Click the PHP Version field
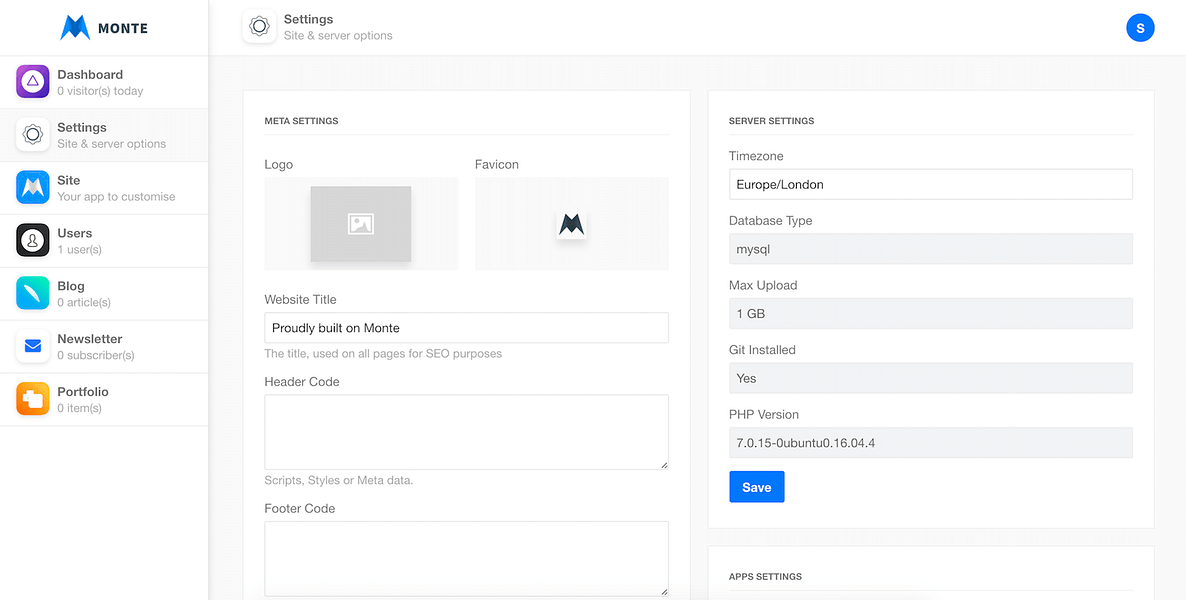Image resolution: width=1186 pixels, height=600 pixels. click(930, 443)
